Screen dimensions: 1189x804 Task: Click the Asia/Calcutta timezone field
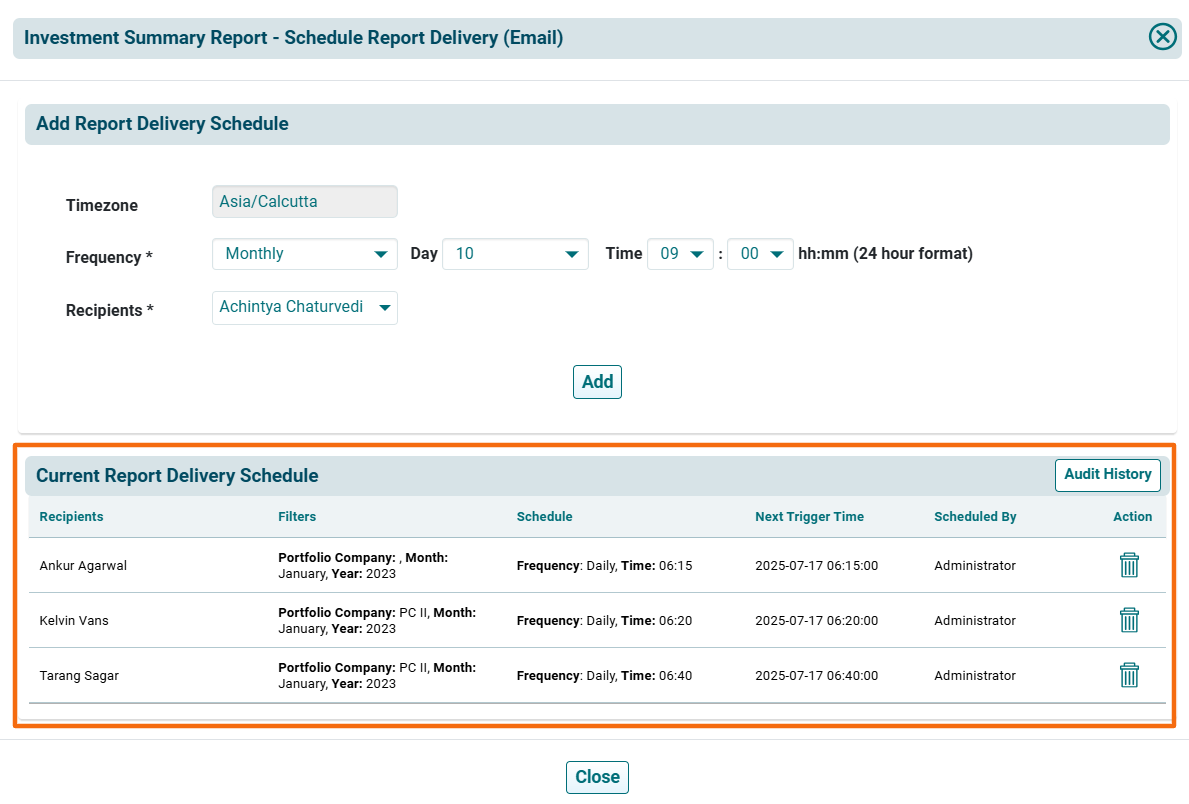point(305,202)
